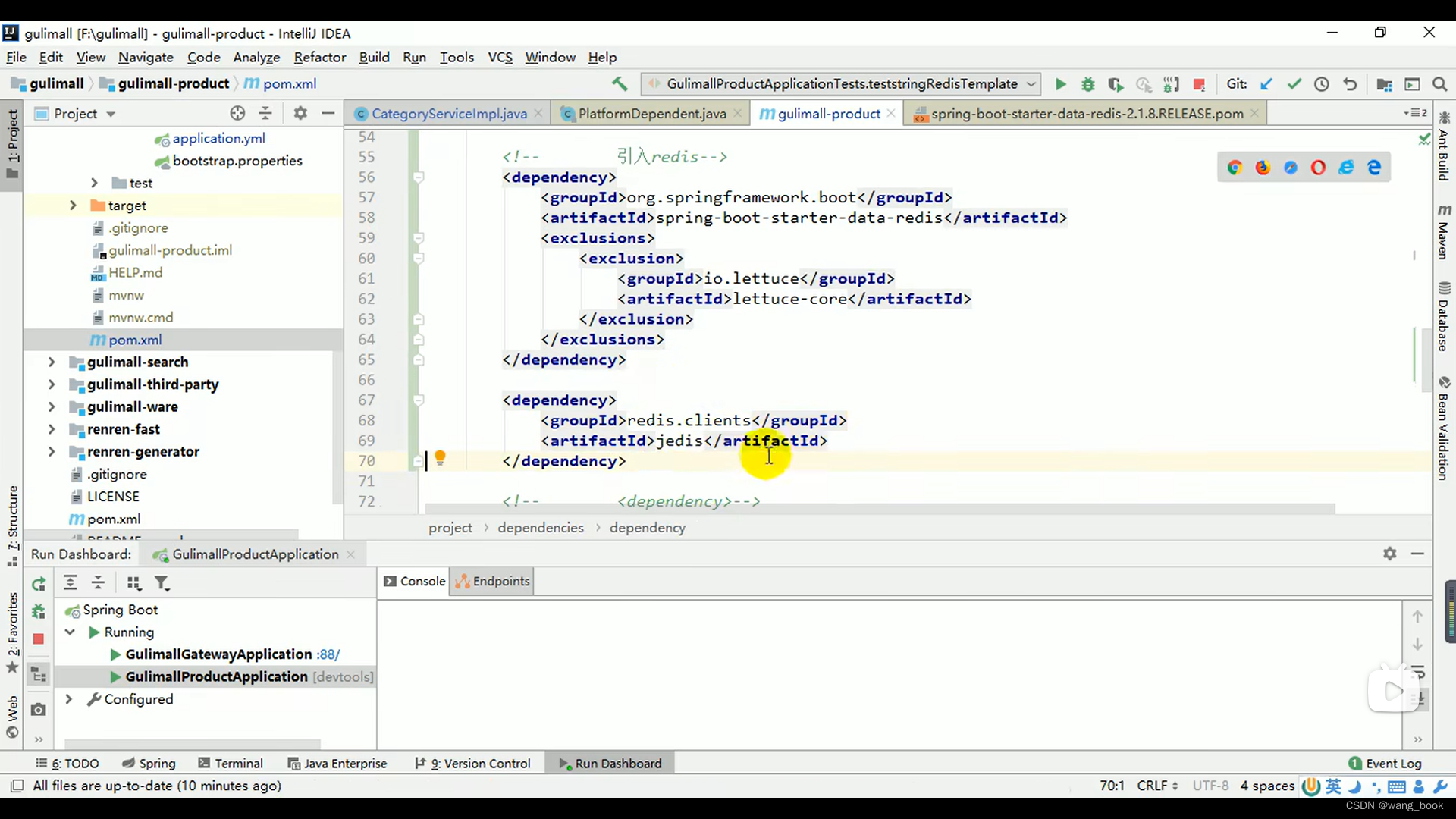Click the Run button to execute application
The width and height of the screenshot is (1456, 819).
[x=1060, y=84]
